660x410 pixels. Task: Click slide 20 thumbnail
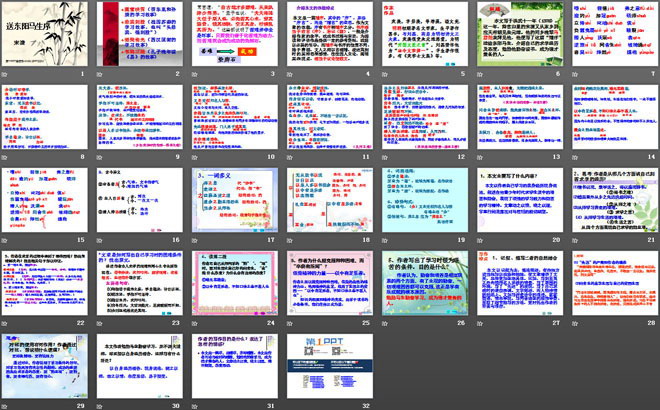pos(515,204)
